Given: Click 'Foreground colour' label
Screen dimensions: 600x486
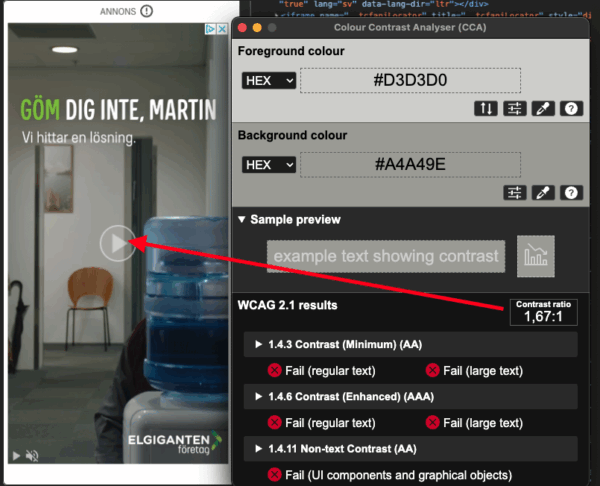Looking at the screenshot, I should click(291, 51).
